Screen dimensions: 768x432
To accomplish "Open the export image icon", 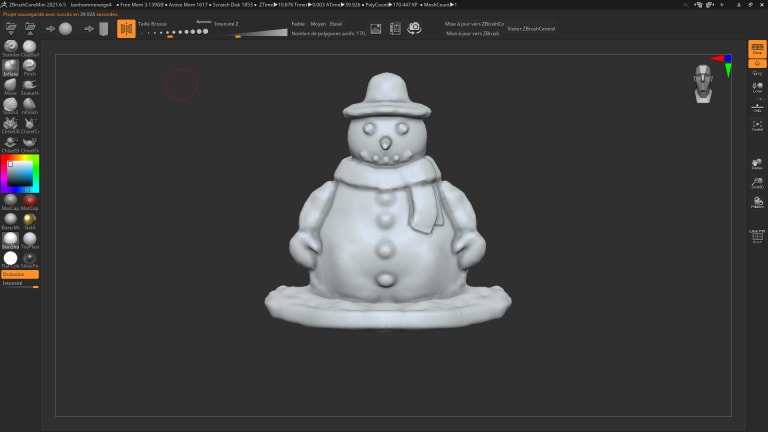I will click(x=376, y=29).
